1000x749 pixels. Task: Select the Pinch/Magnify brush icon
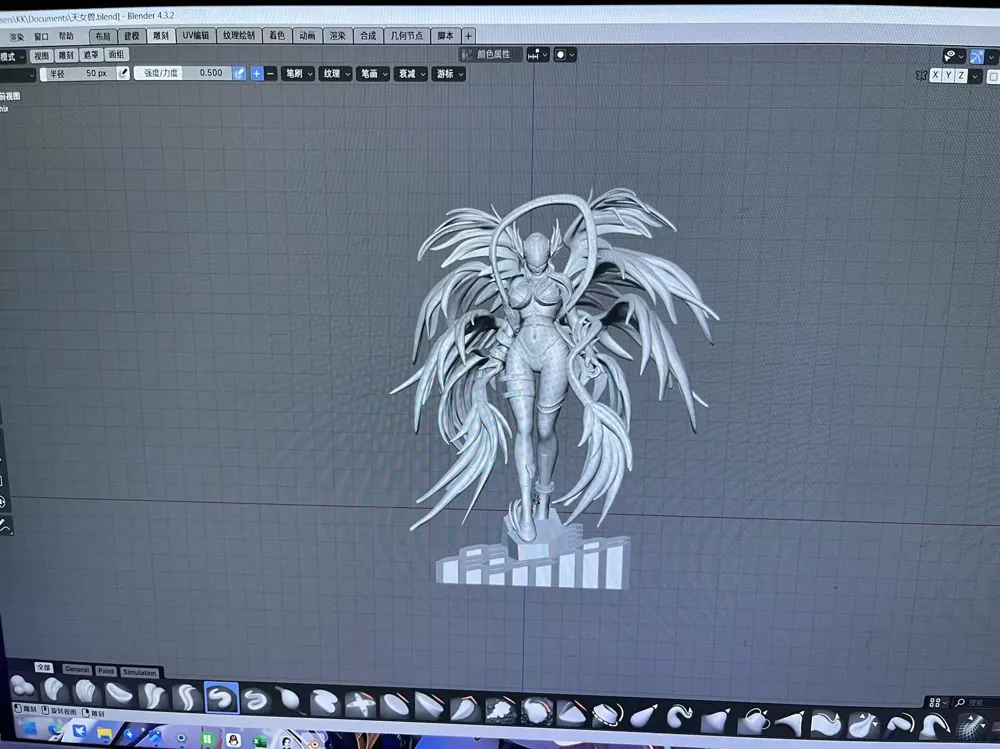click(862, 725)
